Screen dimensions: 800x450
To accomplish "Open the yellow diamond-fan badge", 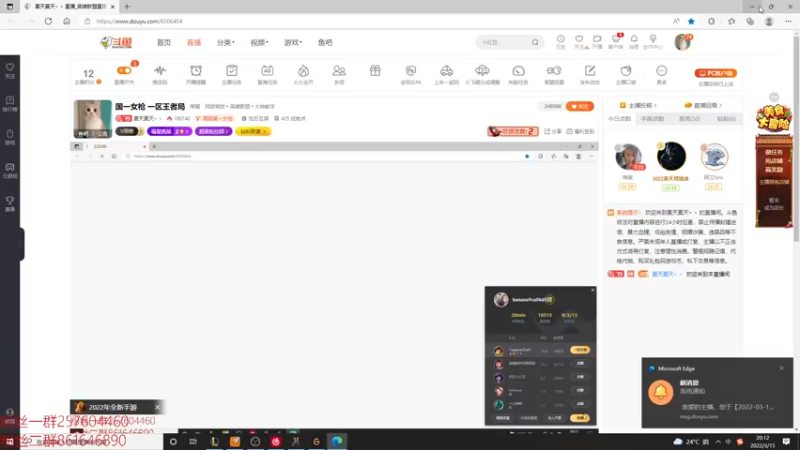I will [x=253, y=131].
